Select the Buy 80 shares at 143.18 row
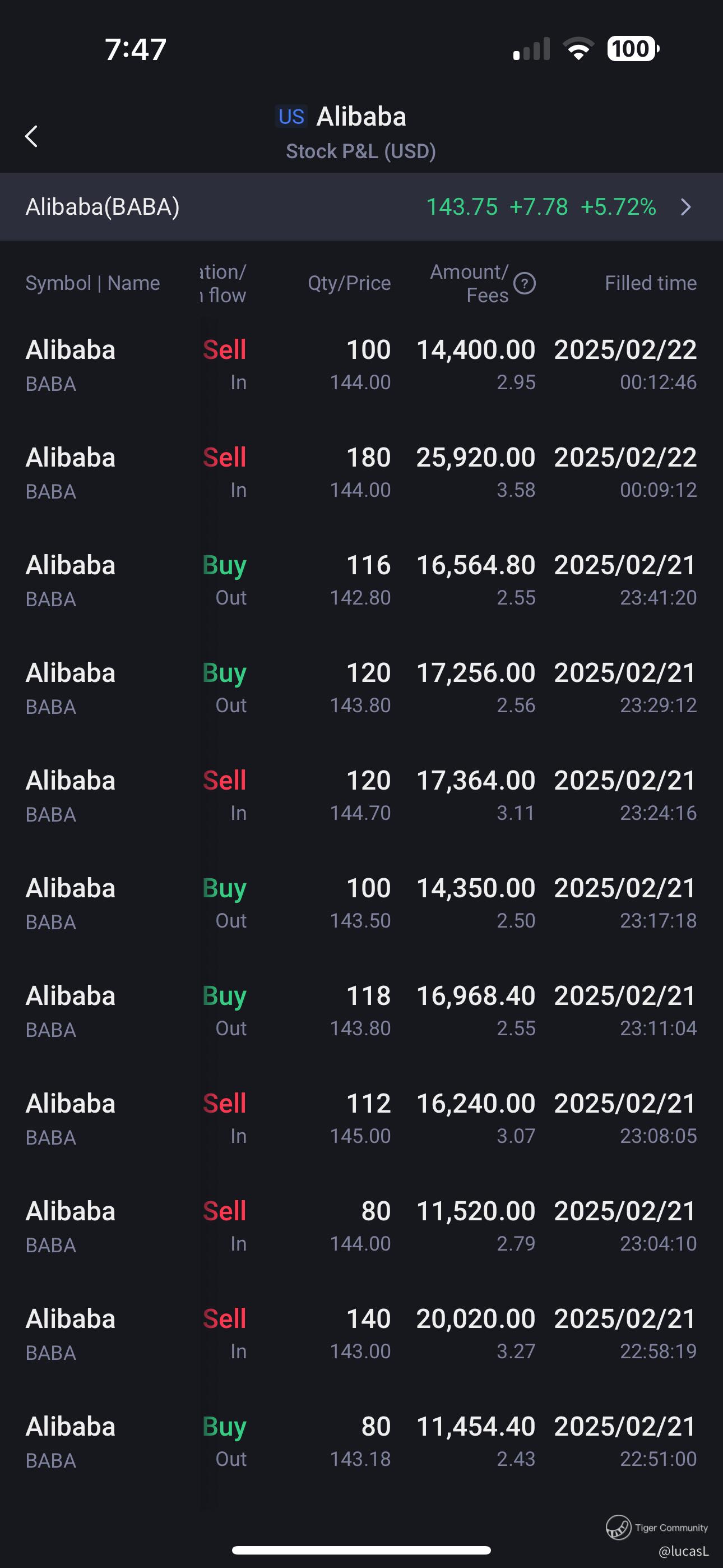The image size is (723, 1568). pos(361,1442)
